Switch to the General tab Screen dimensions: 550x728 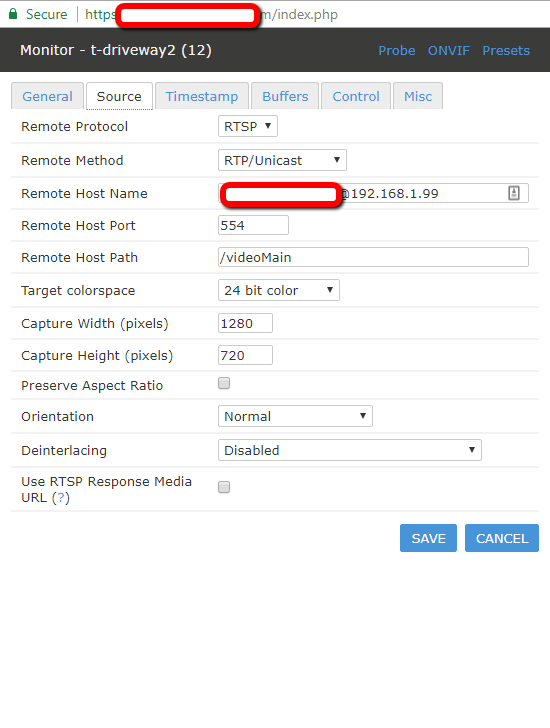[x=47, y=96]
